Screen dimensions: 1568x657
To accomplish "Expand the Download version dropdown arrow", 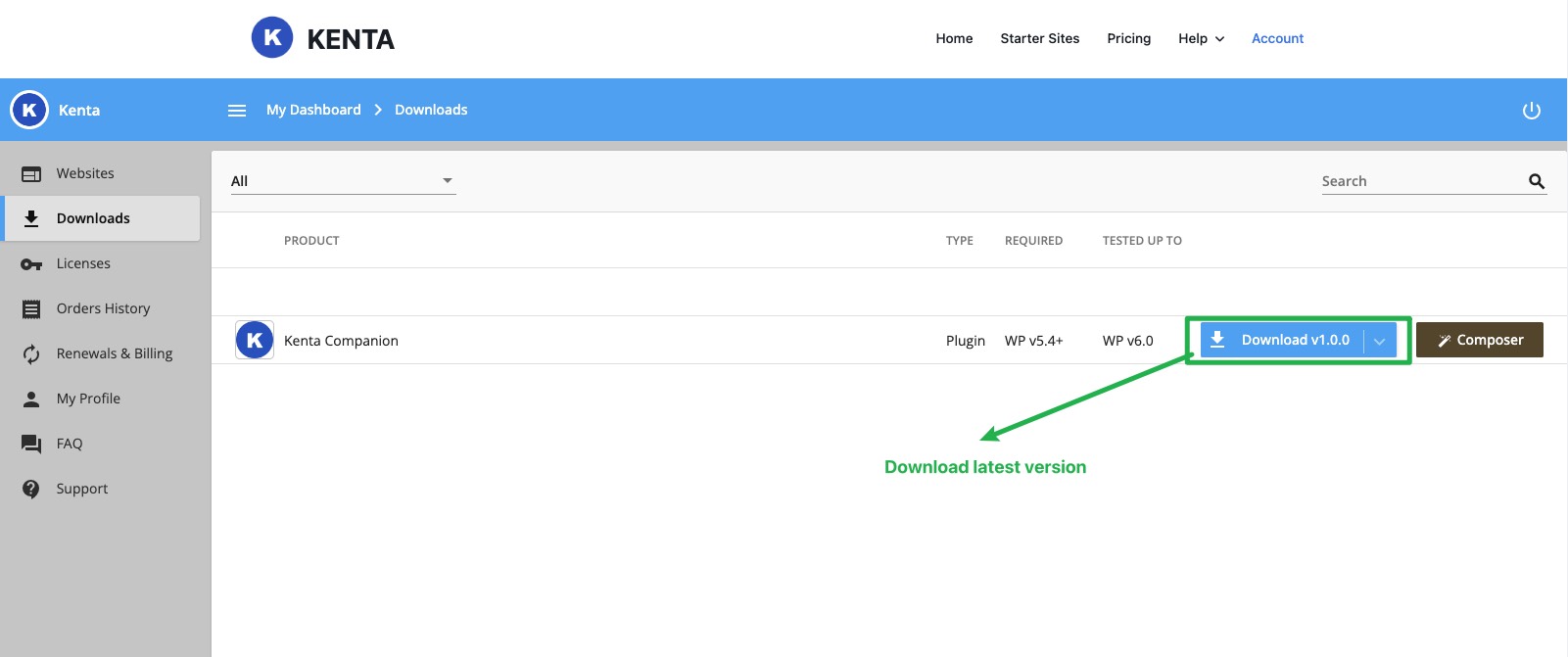I will [1379, 341].
